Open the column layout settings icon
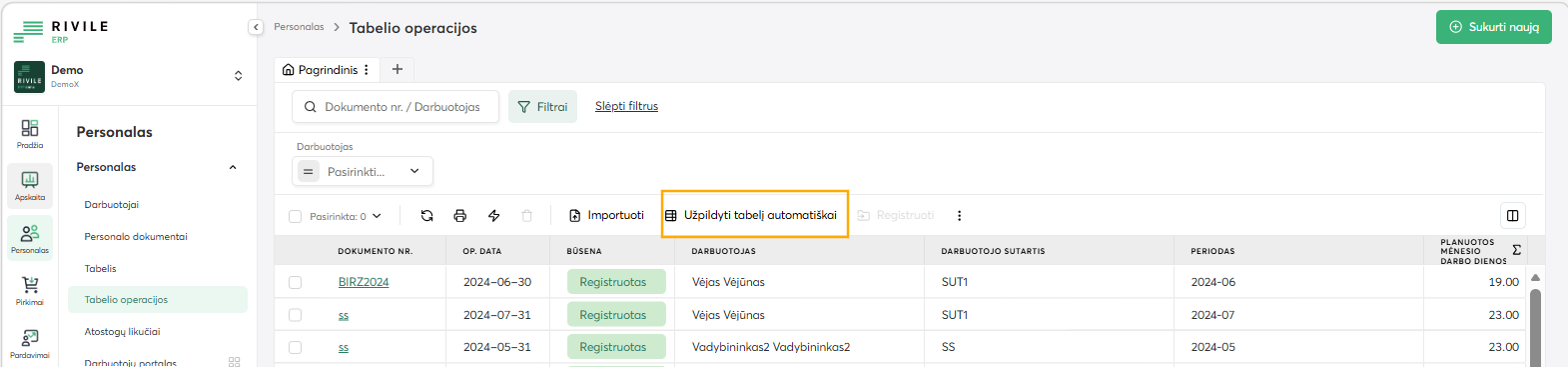 click(x=1513, y=215)
